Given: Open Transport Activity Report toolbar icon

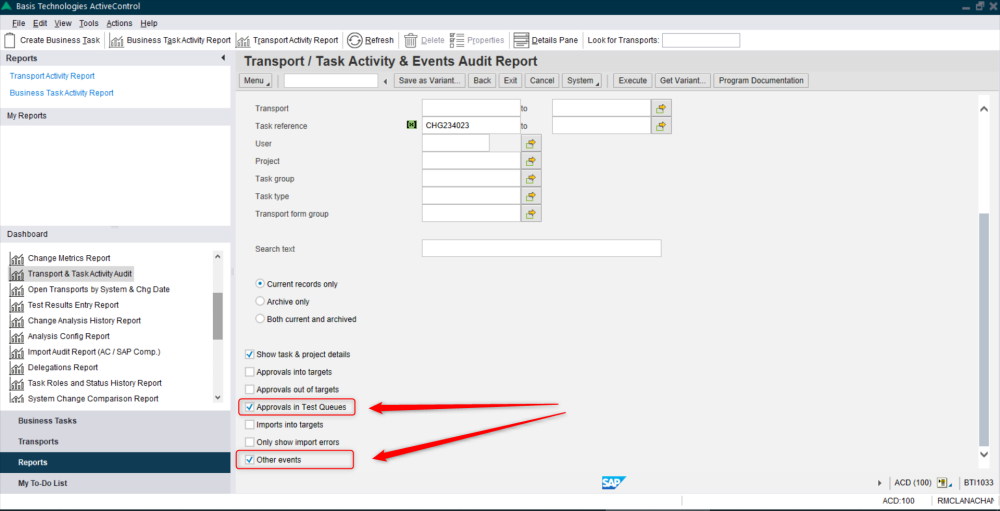Looking at the screenshot, I should (243, 40).
